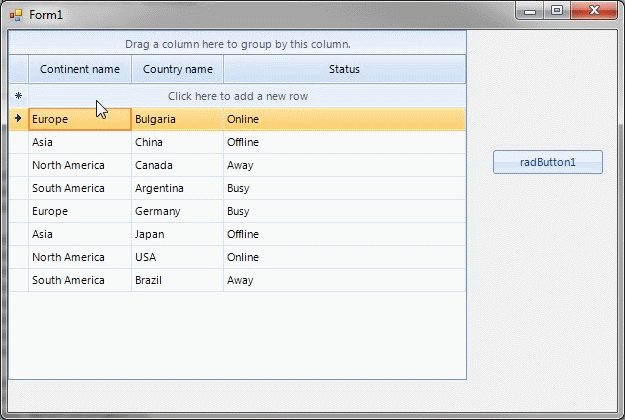Click the new row asterisk indicator
This screenshot has height=420, width=625.
tap(18, 96)
